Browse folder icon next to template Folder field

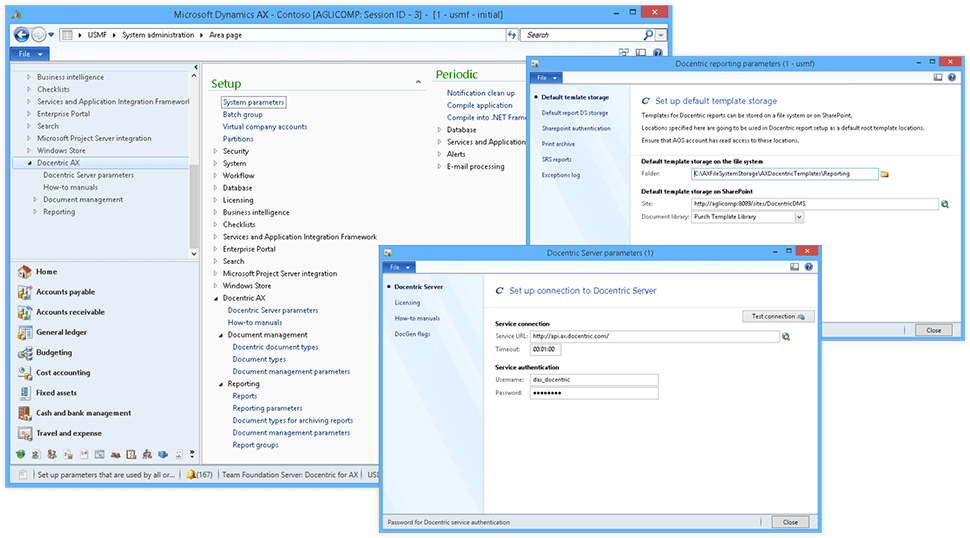pyautogui.click(x=885, y=174)
